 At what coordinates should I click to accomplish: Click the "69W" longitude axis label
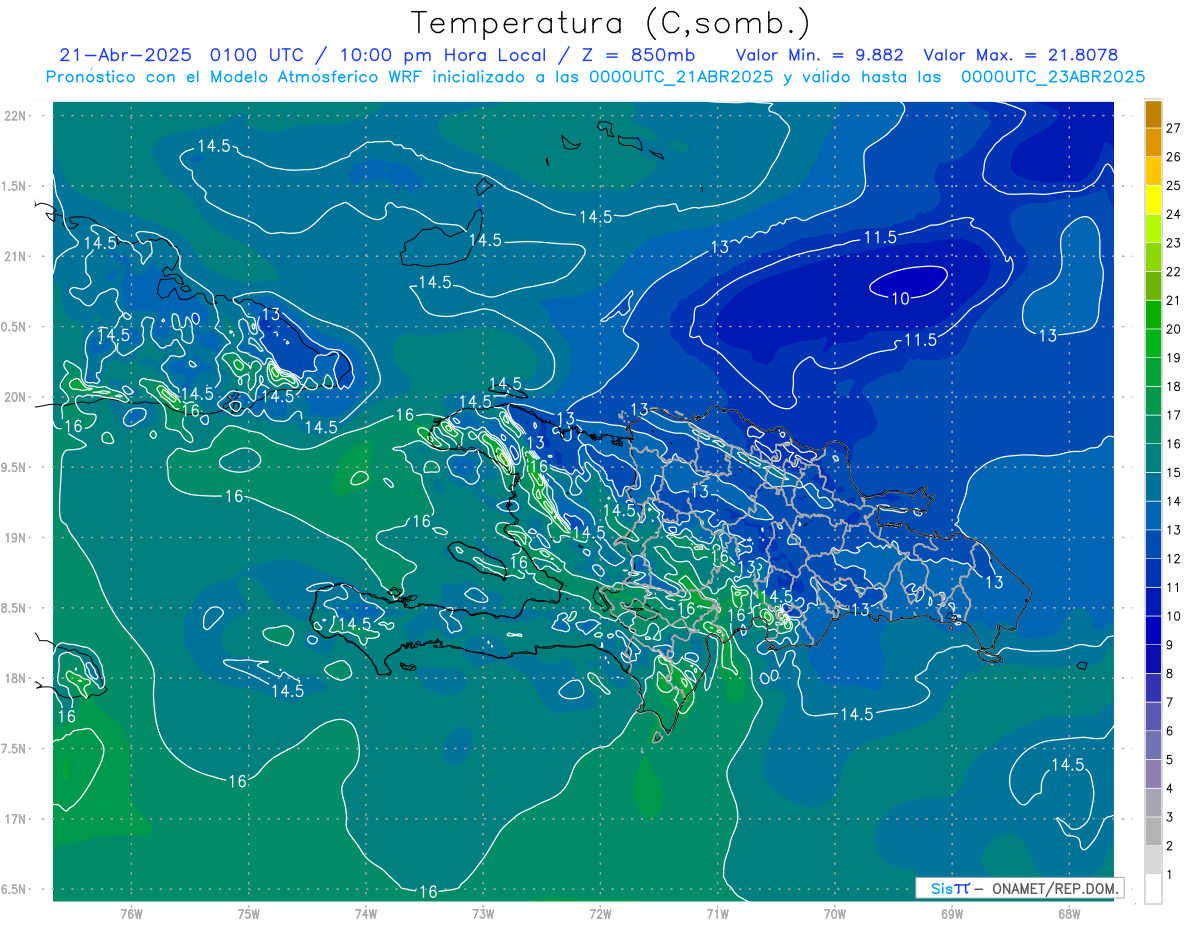[952, 912]
